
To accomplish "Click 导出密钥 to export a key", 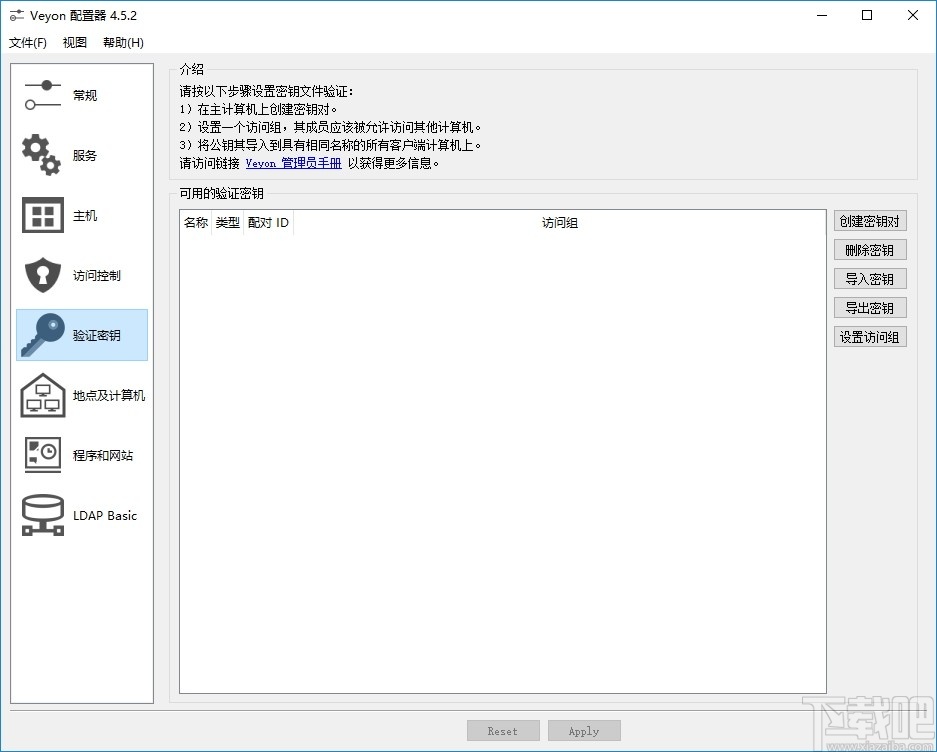I will tap(869, 307).
